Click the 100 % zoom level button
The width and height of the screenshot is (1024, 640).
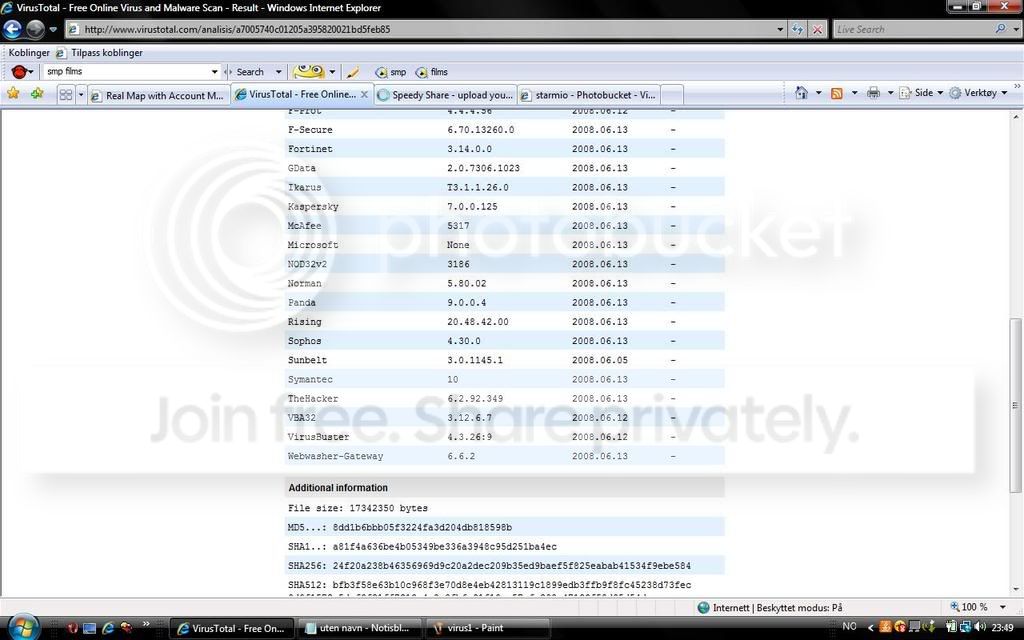[x=968, y=607]
